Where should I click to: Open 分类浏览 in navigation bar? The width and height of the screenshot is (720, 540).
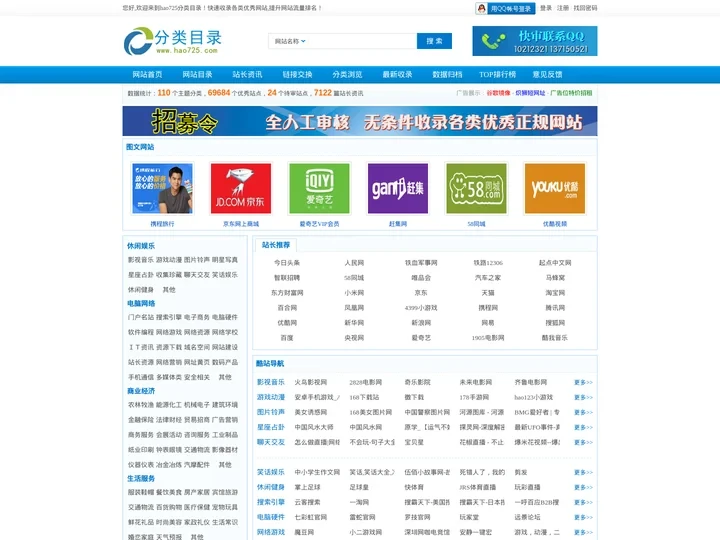point(348,74)
